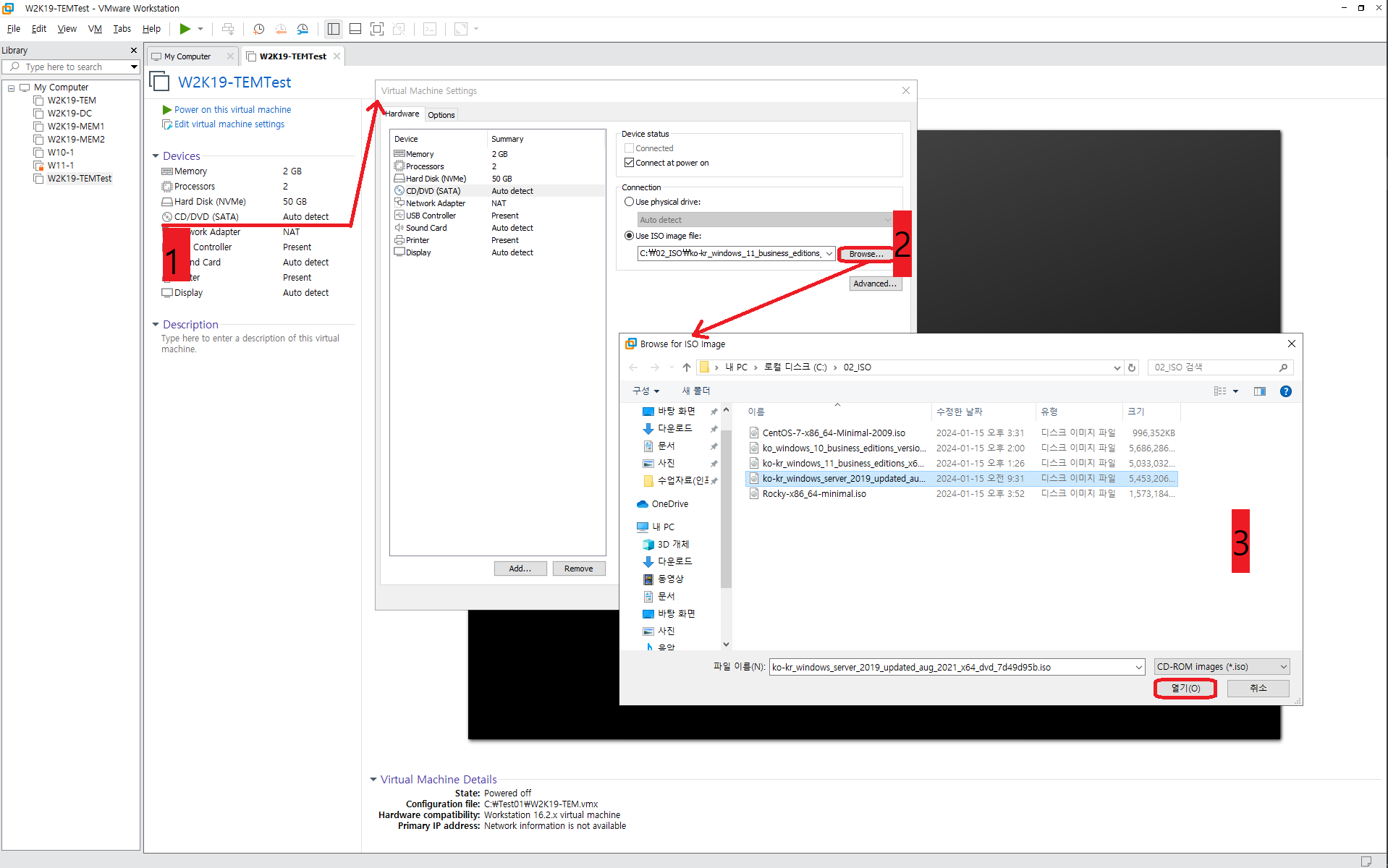Screen dimensions: 1388x868
Task: Refresh the Browse dialog folder listing
Action: click(1132, 367)
